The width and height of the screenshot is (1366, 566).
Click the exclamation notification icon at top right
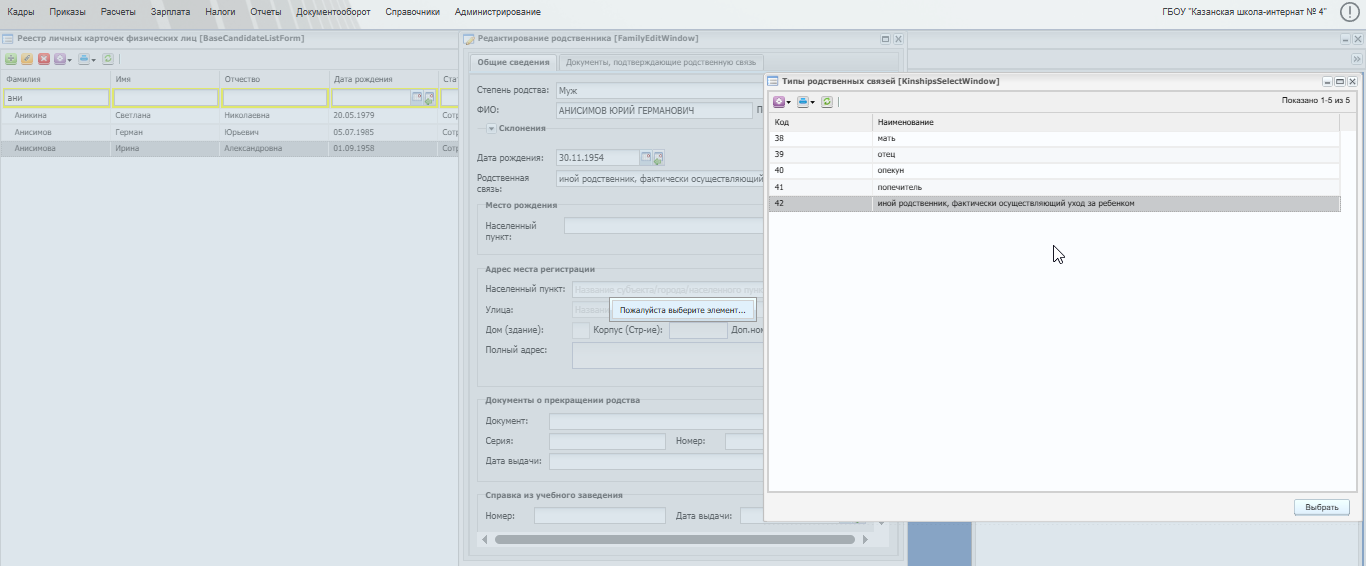click(1349, 12)
